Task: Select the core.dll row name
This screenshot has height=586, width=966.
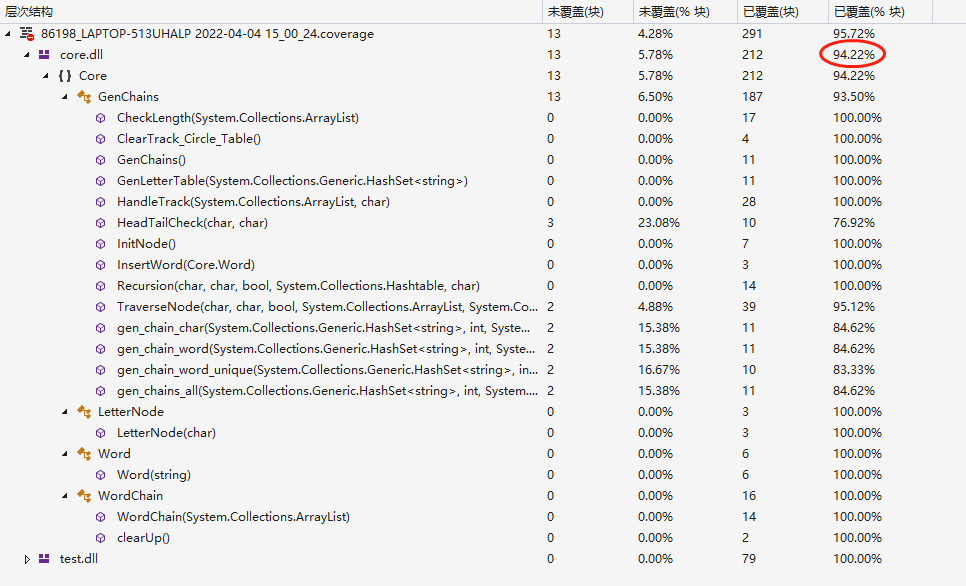Action: click(81, 55)
